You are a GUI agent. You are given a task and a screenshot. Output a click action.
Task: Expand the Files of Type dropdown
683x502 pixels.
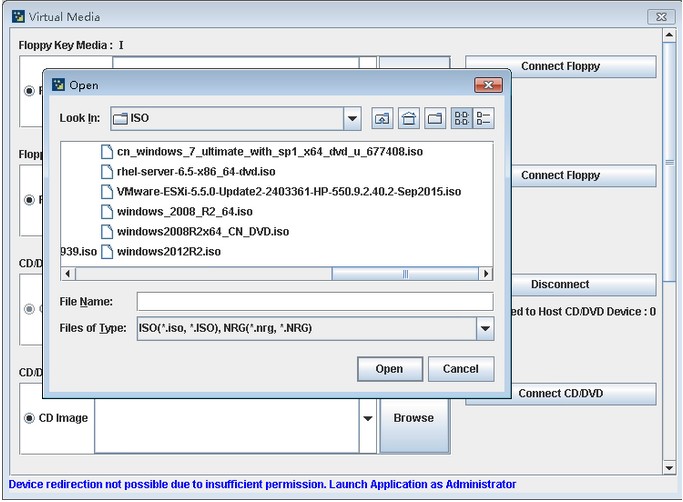[x=485, y=328]
